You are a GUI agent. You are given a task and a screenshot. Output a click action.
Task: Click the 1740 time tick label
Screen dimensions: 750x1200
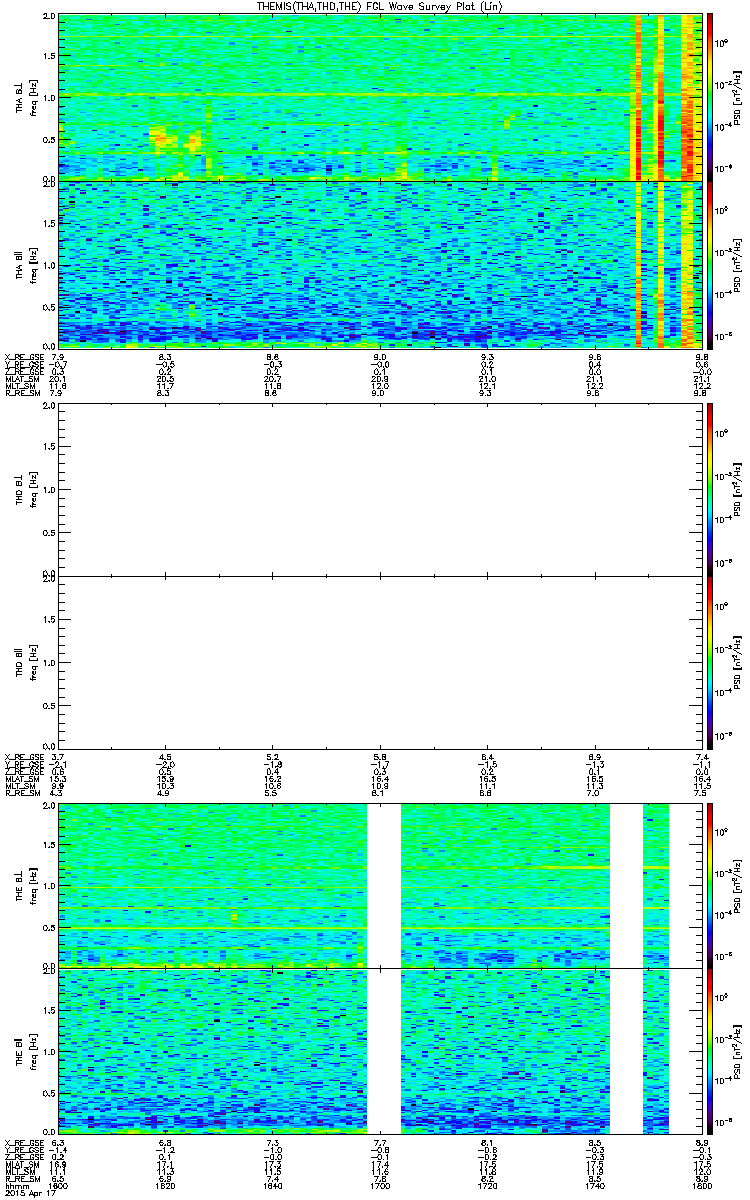(596, 1186)
